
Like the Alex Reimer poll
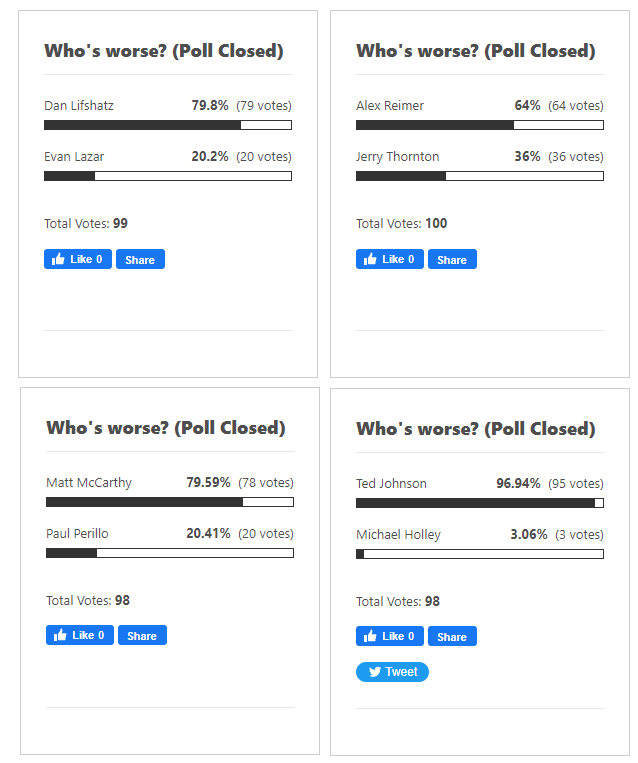390,260
